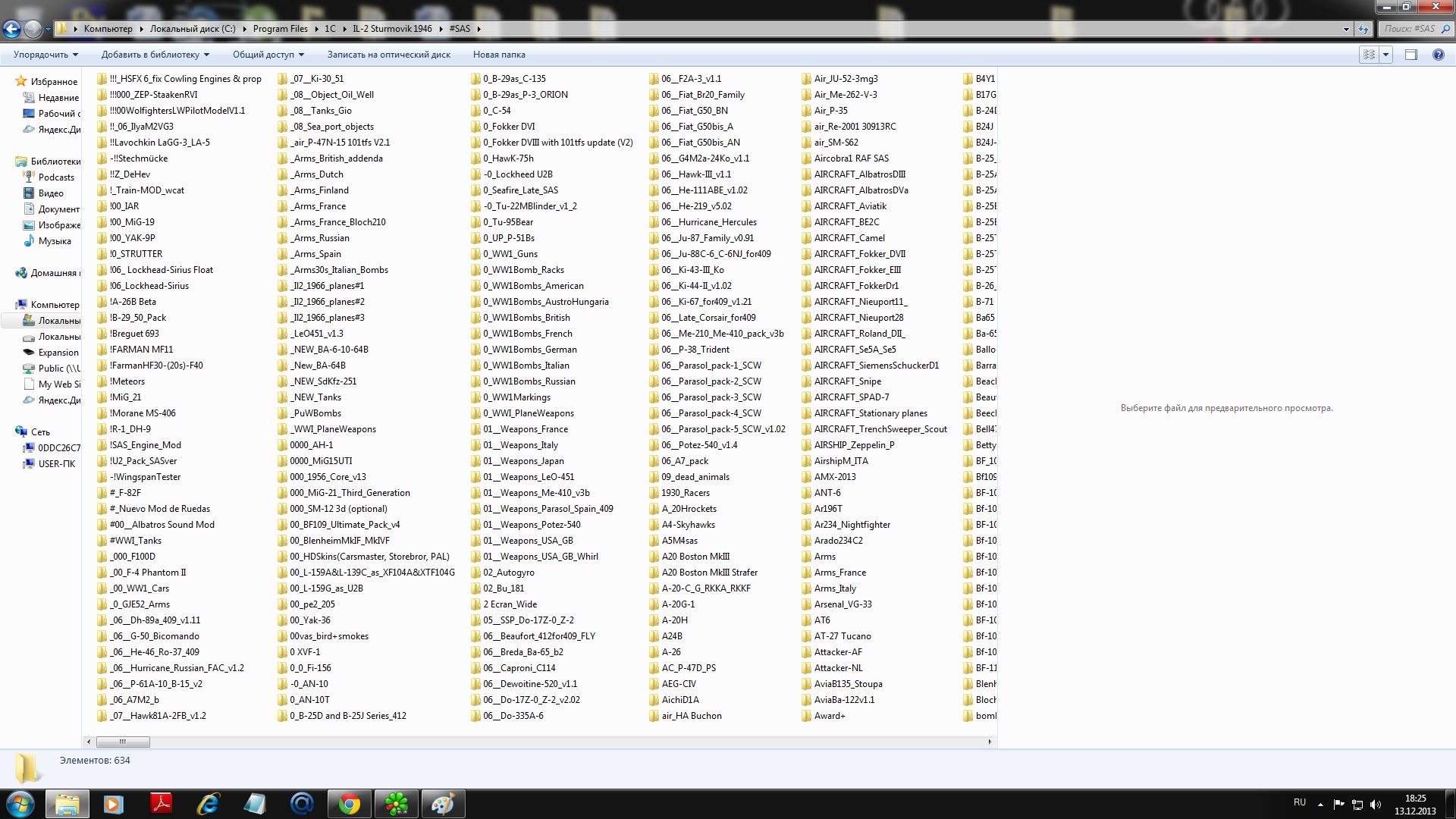Select Expansion drive in navigation pane
Screen dimensions: 1456x819
58,353
